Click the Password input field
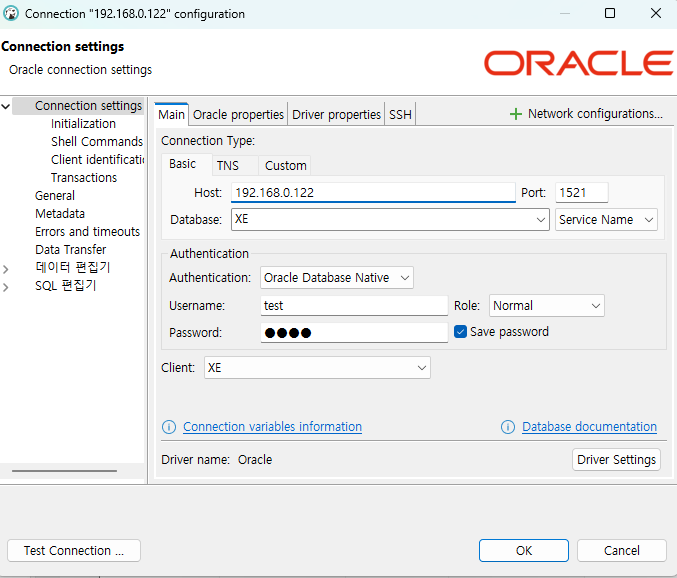 pos(354,333)
